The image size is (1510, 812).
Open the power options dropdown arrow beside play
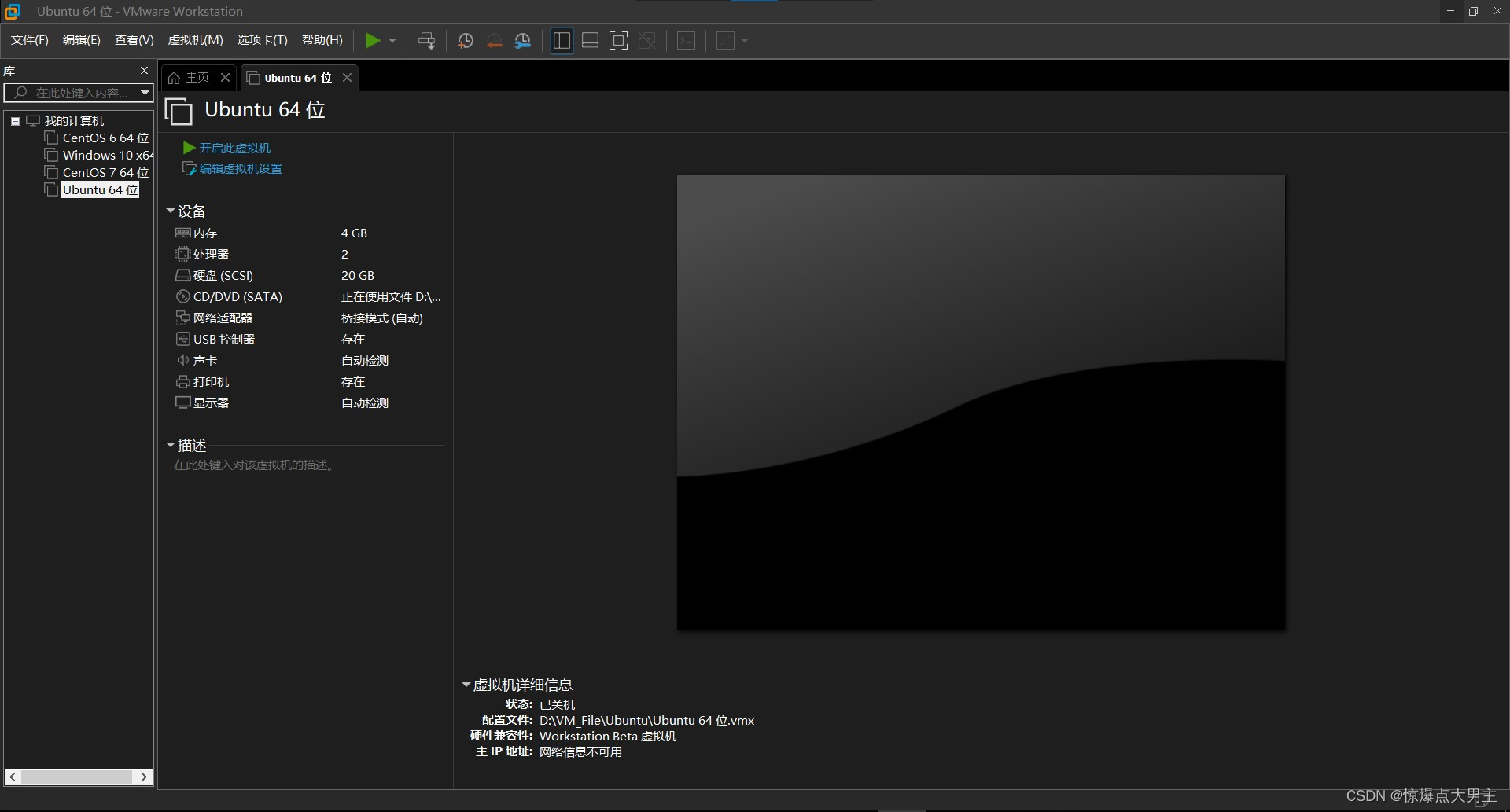392,41
